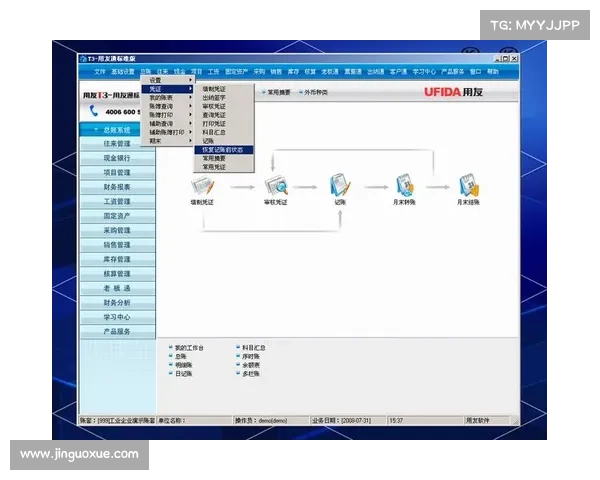Open the 填制凭证 workflow icon
Viewport: 600px width, 480px height.
coord(202,186)
